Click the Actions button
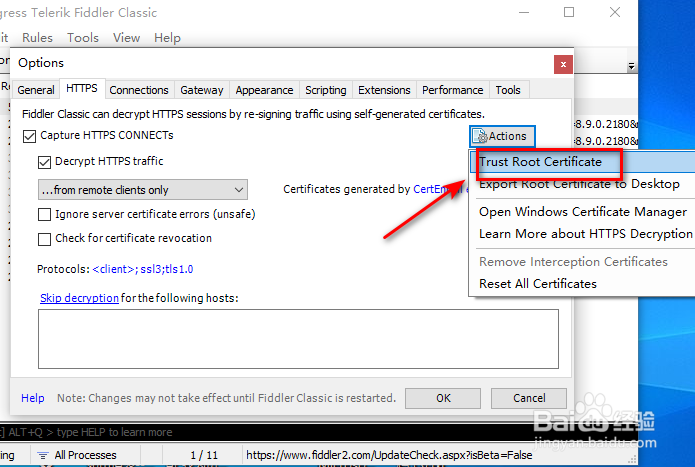 point(502,136)
